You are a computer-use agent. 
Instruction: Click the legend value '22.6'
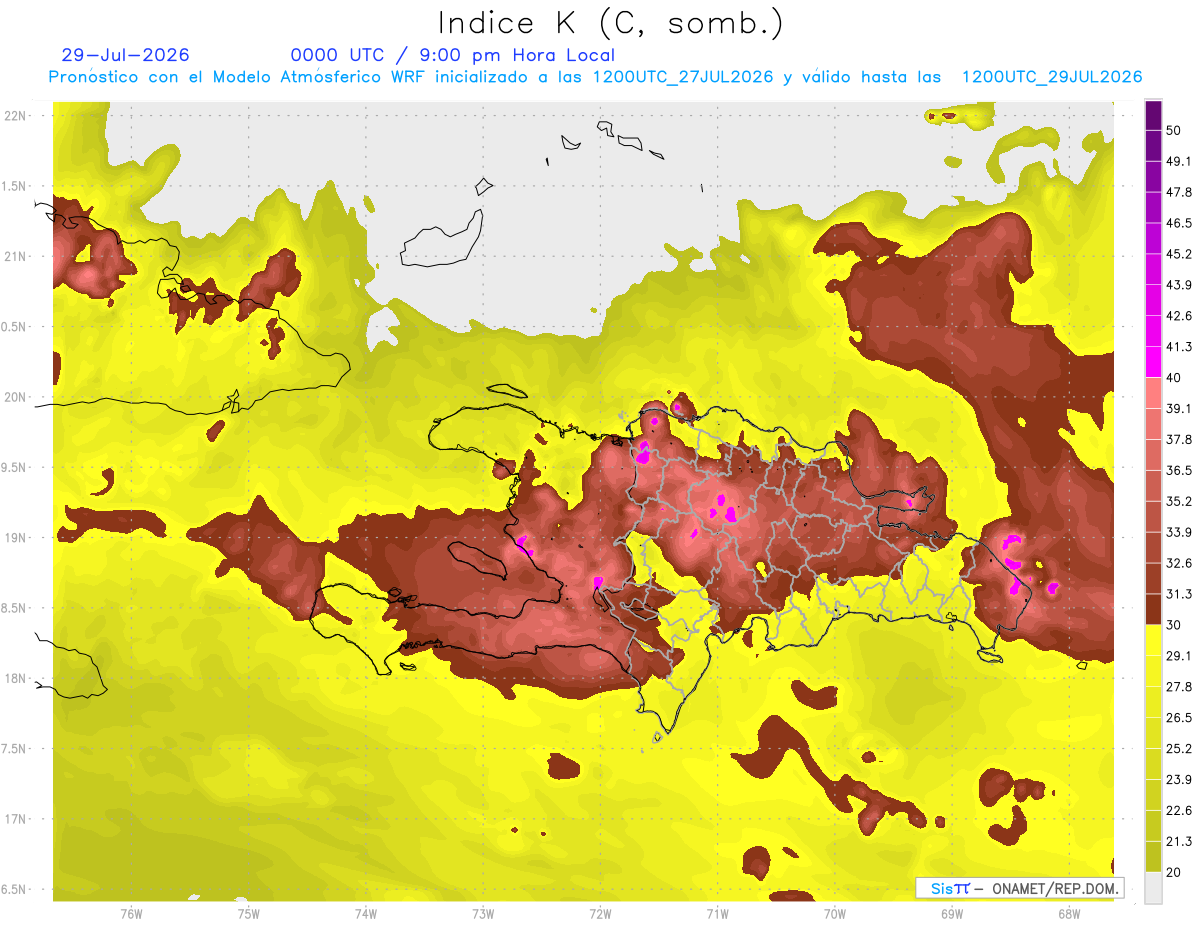click(1178, 811)
